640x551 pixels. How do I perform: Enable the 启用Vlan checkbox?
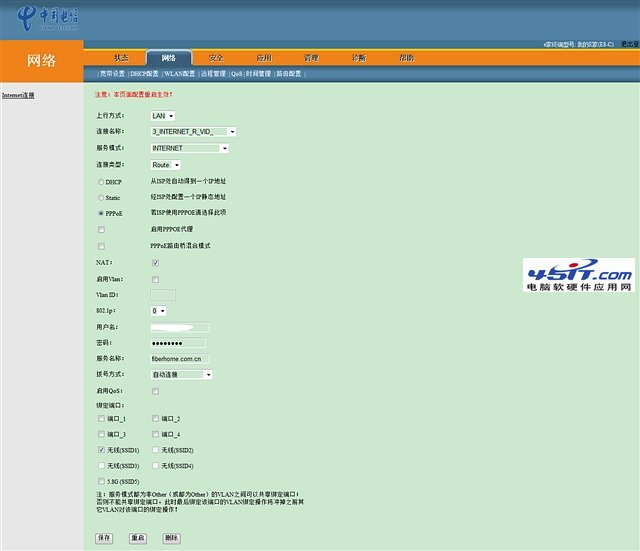pyautogui.click(x=156, y=280)
